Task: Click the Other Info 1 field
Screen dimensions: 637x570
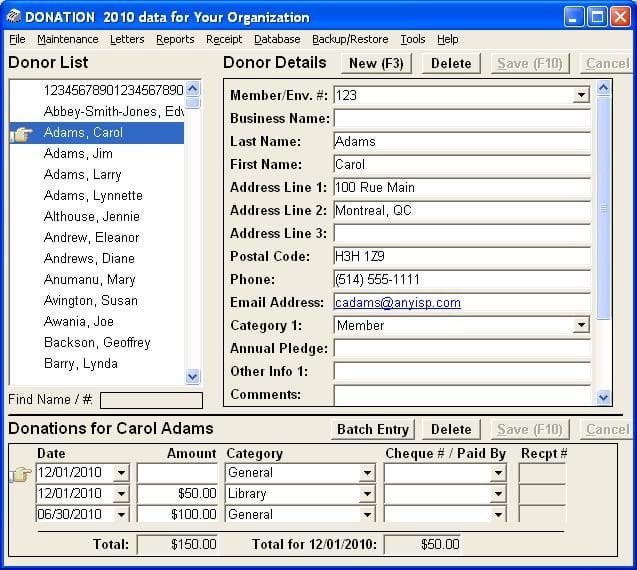Action: (462, 371)
